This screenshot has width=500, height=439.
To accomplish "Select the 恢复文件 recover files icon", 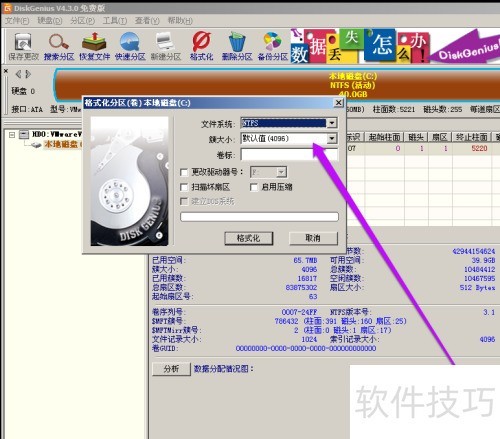I will point(94,47).
